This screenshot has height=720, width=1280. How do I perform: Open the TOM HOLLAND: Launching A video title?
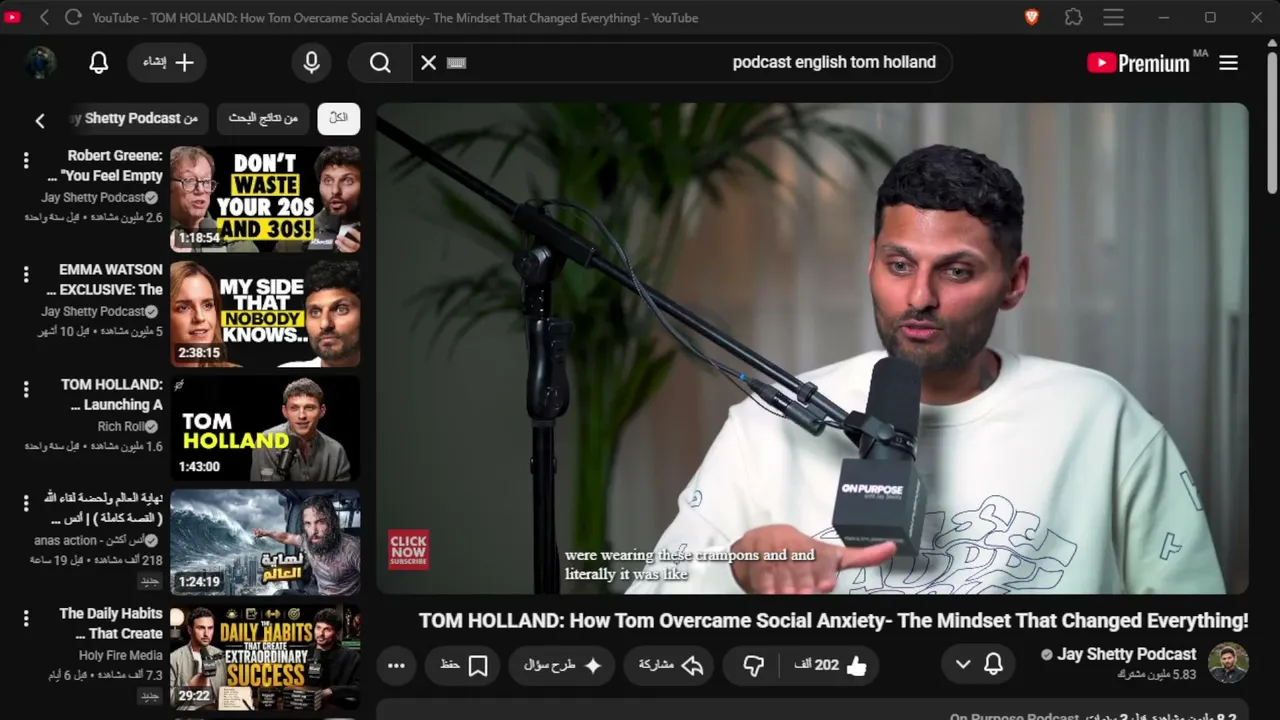click(112, 394)
